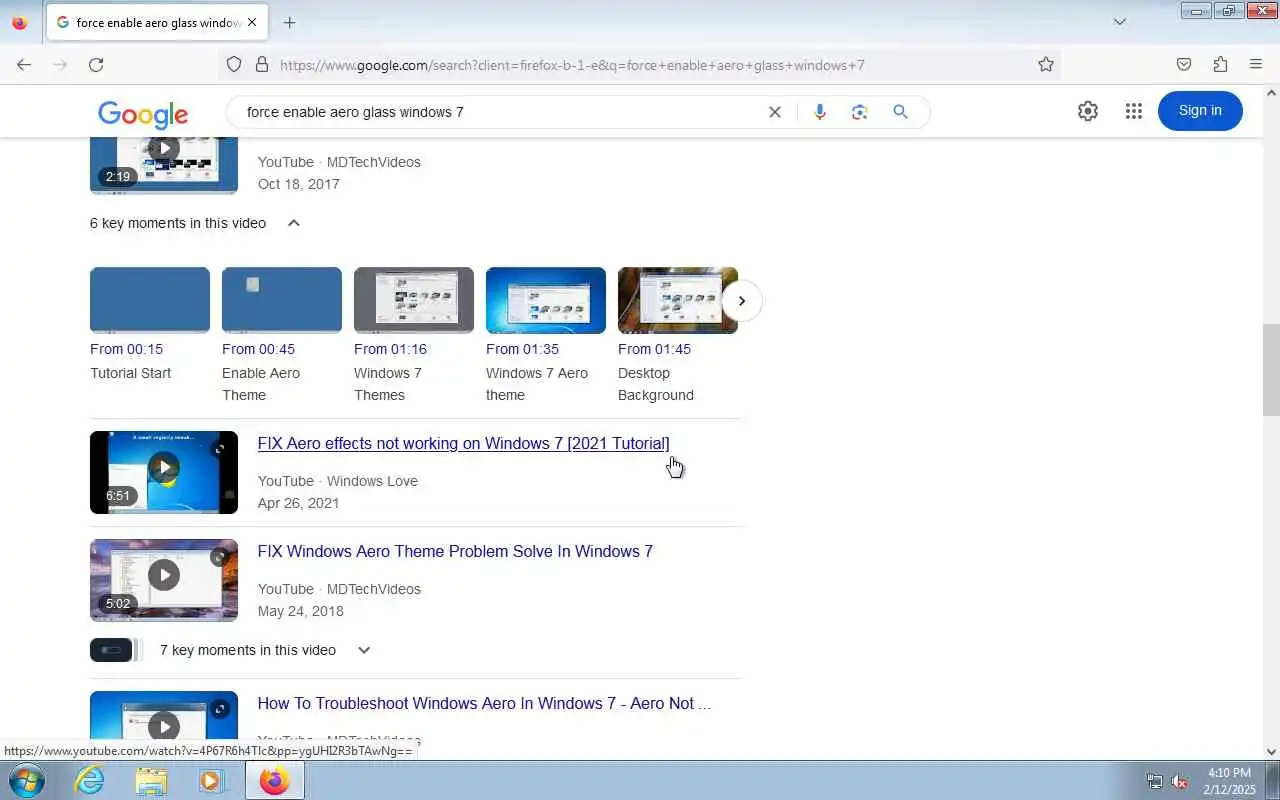Open FIX Windows Aero Theme Problem link
The width and height of the screenshot is (1280, 800).
(455, 551)
